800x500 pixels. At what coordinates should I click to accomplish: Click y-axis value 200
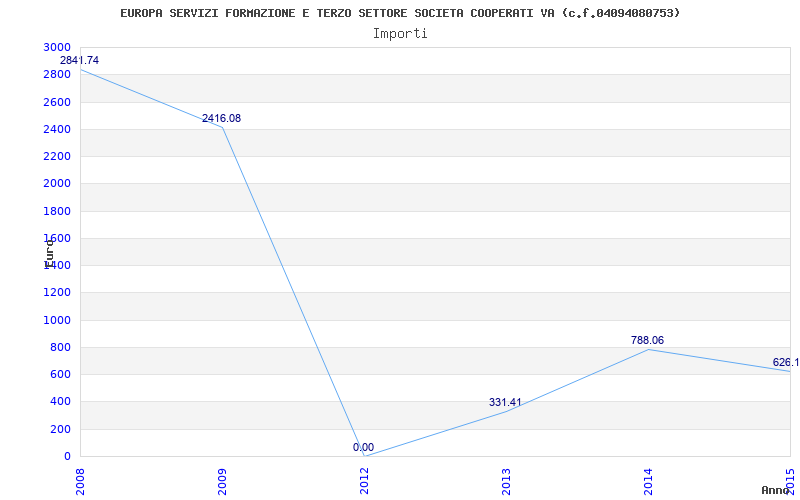click(61, 429)
